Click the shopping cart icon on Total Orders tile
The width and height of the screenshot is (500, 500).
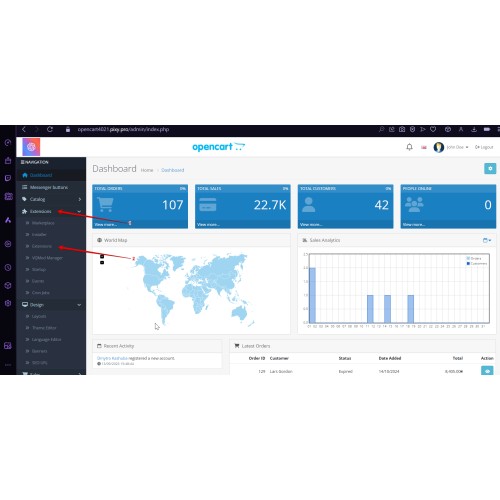[x=105, y=204]
